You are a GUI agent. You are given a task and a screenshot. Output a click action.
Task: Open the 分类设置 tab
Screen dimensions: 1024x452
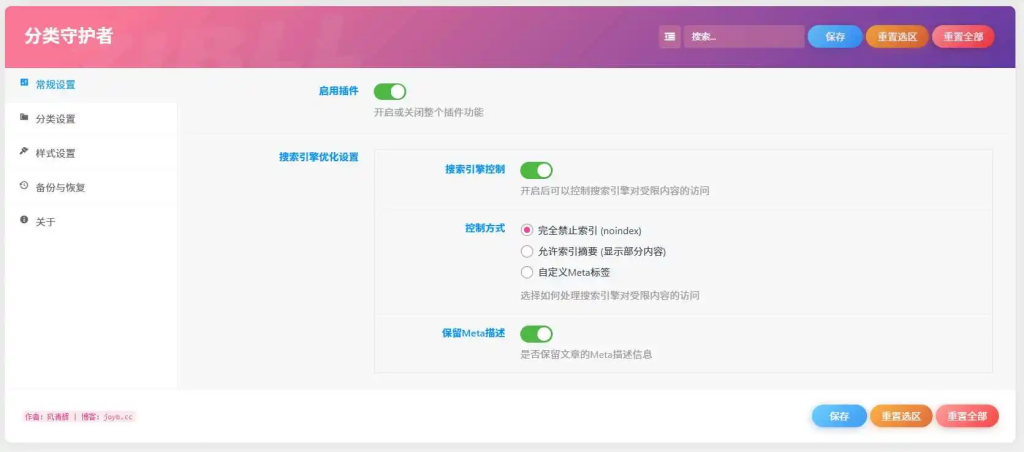(x=91, y=119)
